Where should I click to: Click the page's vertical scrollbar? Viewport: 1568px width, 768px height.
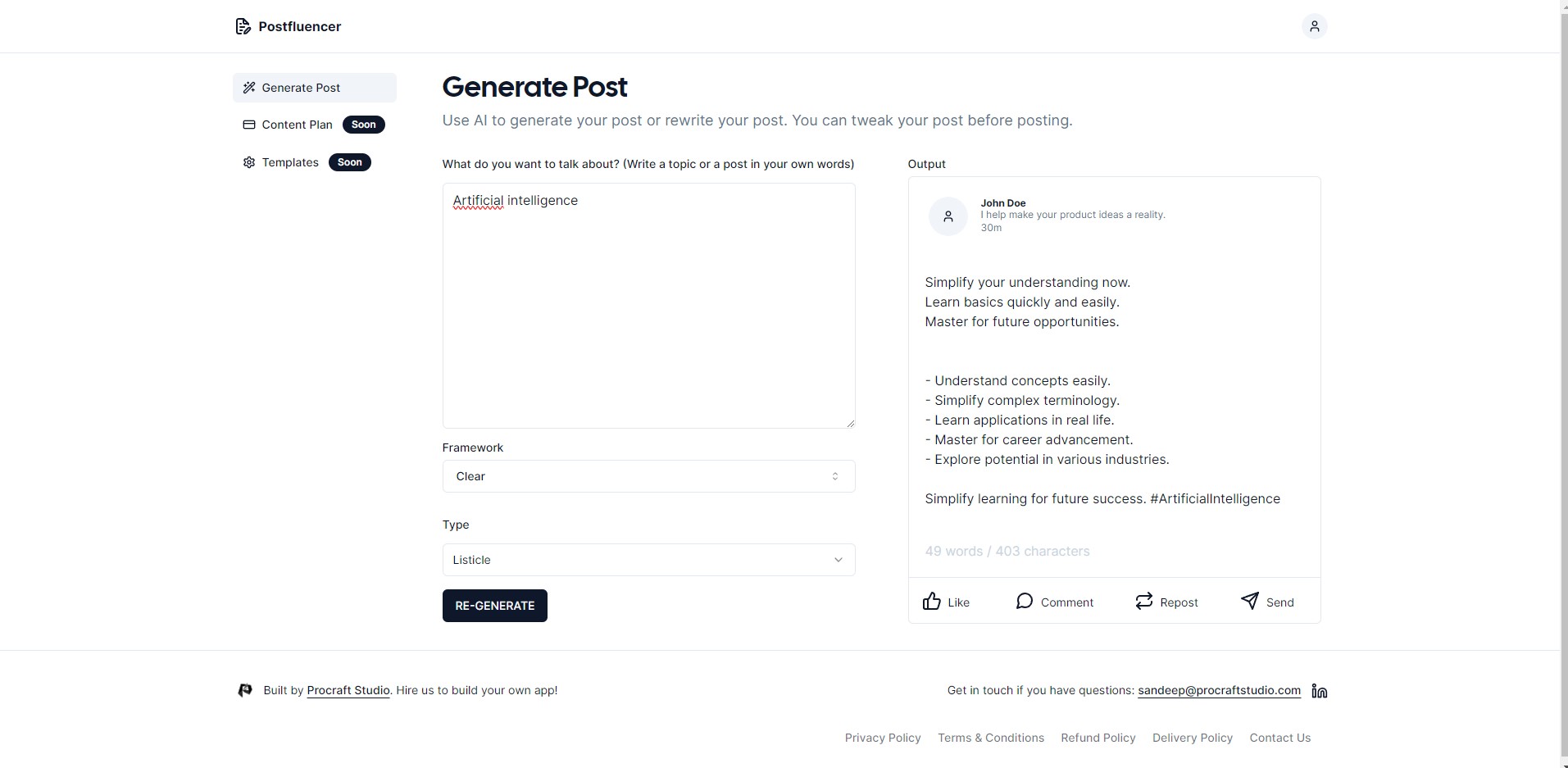pos(1564,384)
